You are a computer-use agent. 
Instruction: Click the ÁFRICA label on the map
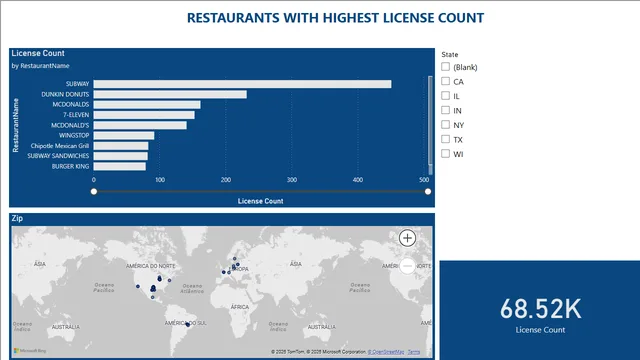tap(240, 307)
